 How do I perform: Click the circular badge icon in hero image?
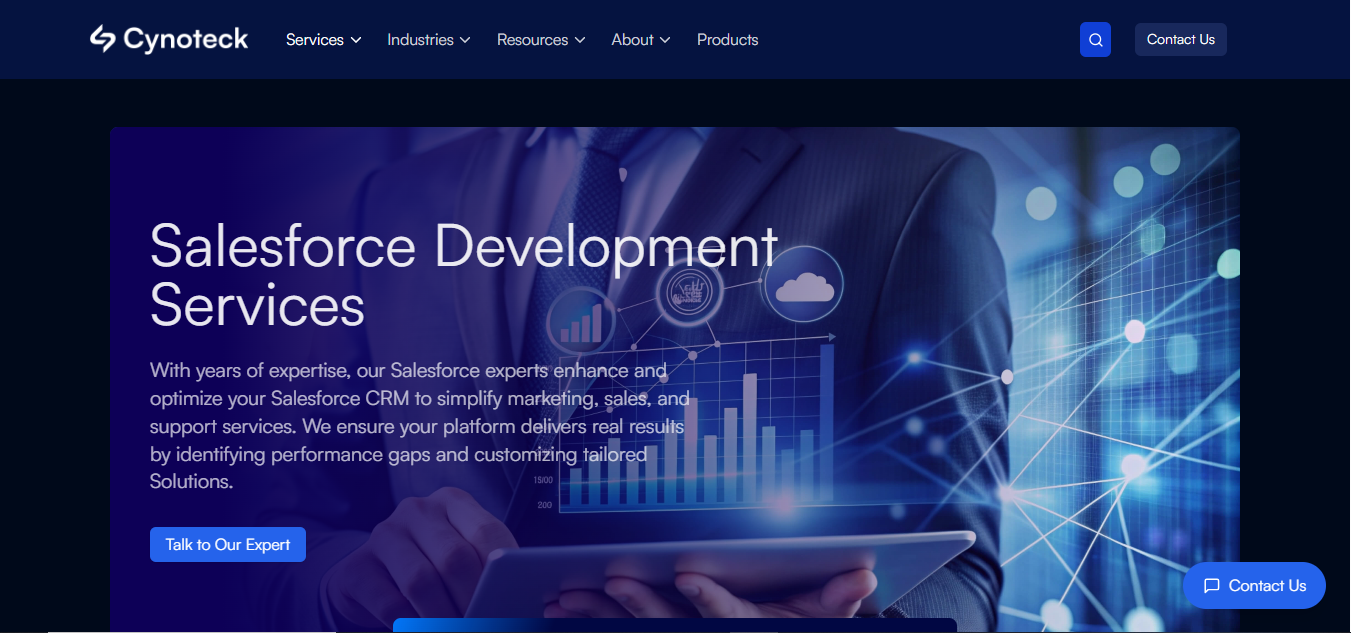click(x=690, y=293)
